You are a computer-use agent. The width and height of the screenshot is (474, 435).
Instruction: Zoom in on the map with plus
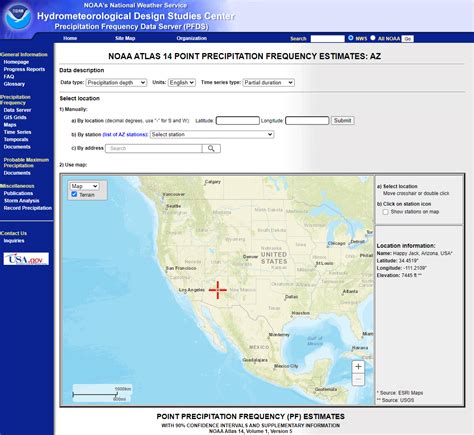[x=358, y=367]
